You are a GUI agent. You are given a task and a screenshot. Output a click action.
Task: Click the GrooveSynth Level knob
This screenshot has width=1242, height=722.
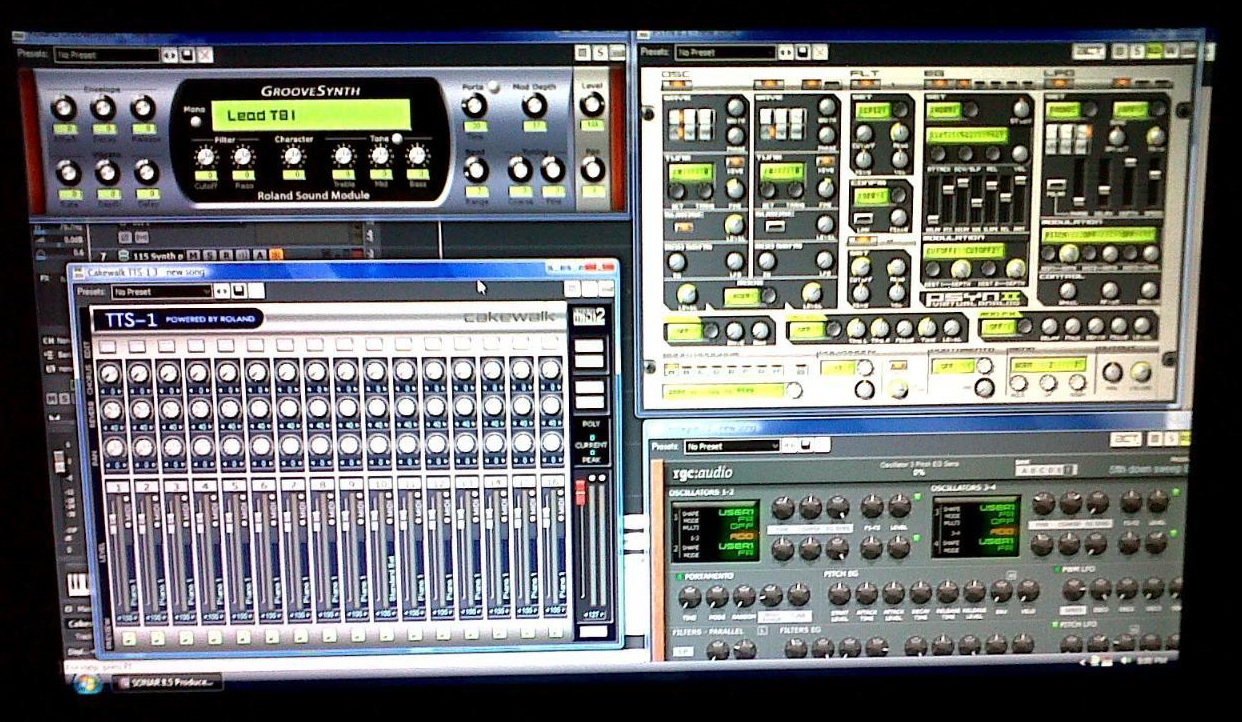(592, 106)
